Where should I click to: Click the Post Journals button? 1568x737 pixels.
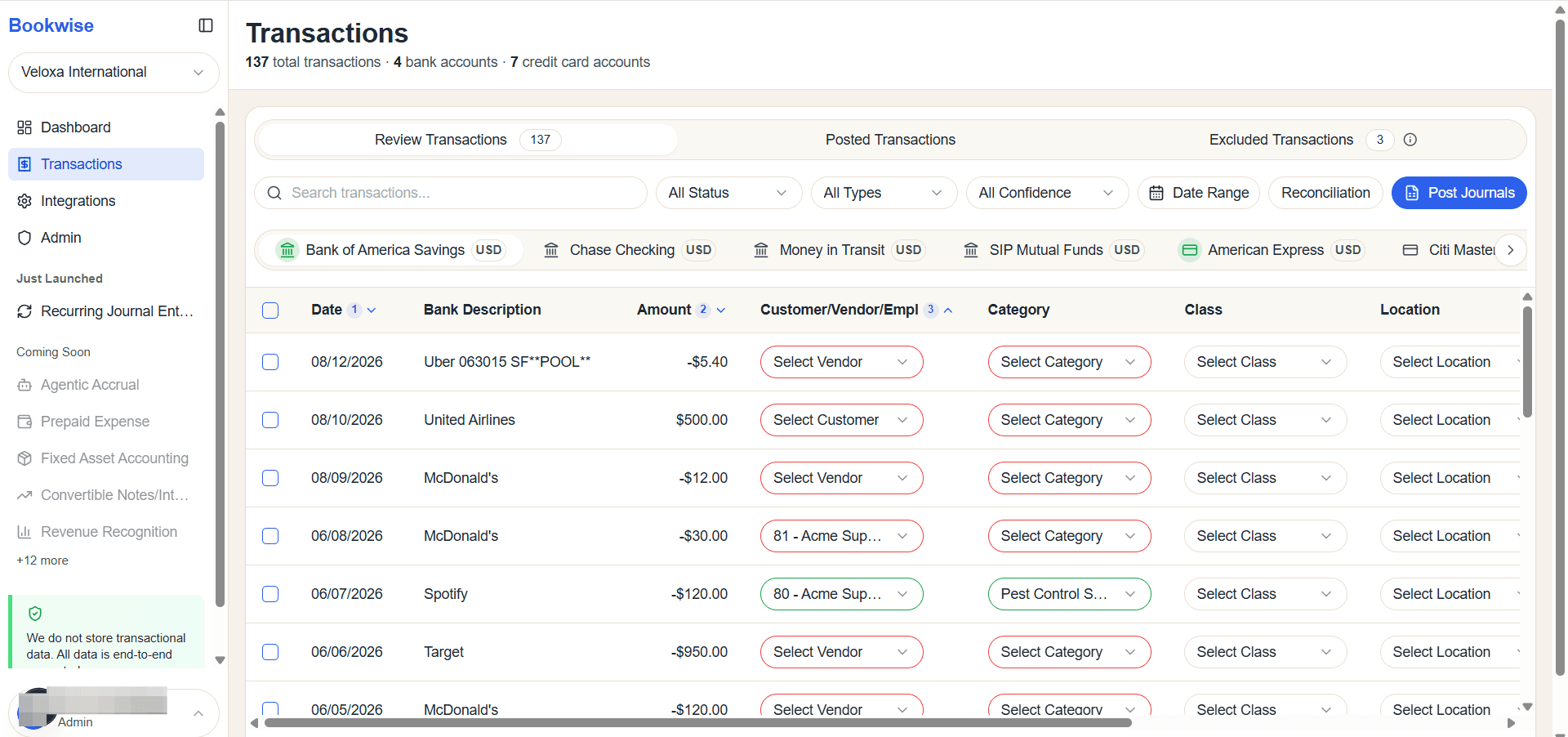point(1459,193)
